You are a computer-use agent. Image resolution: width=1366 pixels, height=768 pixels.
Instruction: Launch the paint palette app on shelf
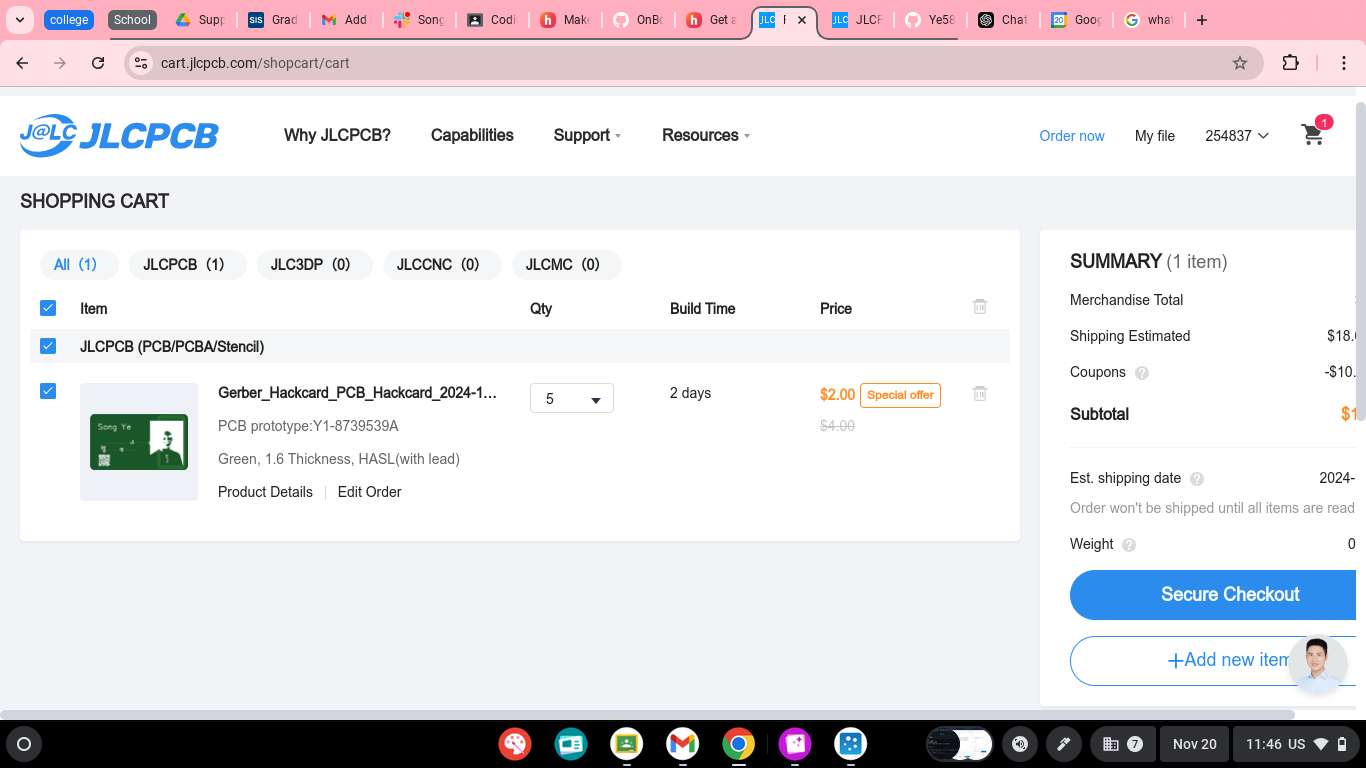515,744
